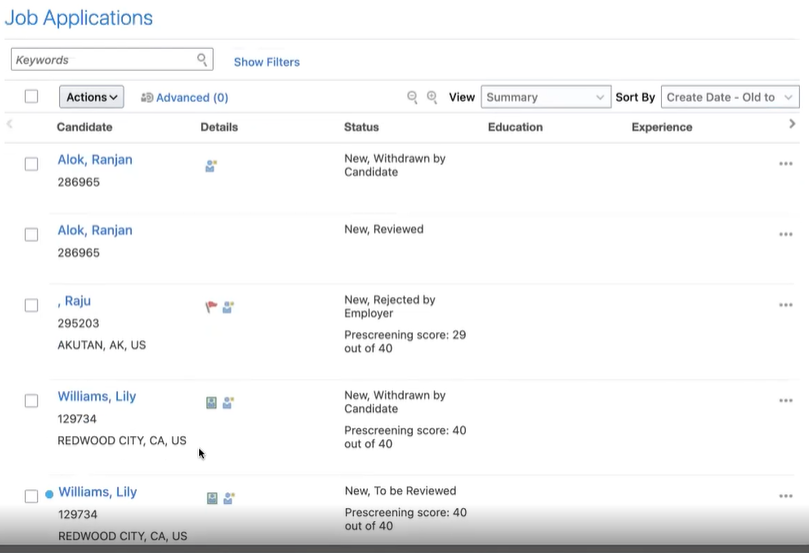The width and height of the screenshot is (809, 553).
Task: Click withdrawn status text in first Alok, Ranjan row
Action: coord(395,165)
